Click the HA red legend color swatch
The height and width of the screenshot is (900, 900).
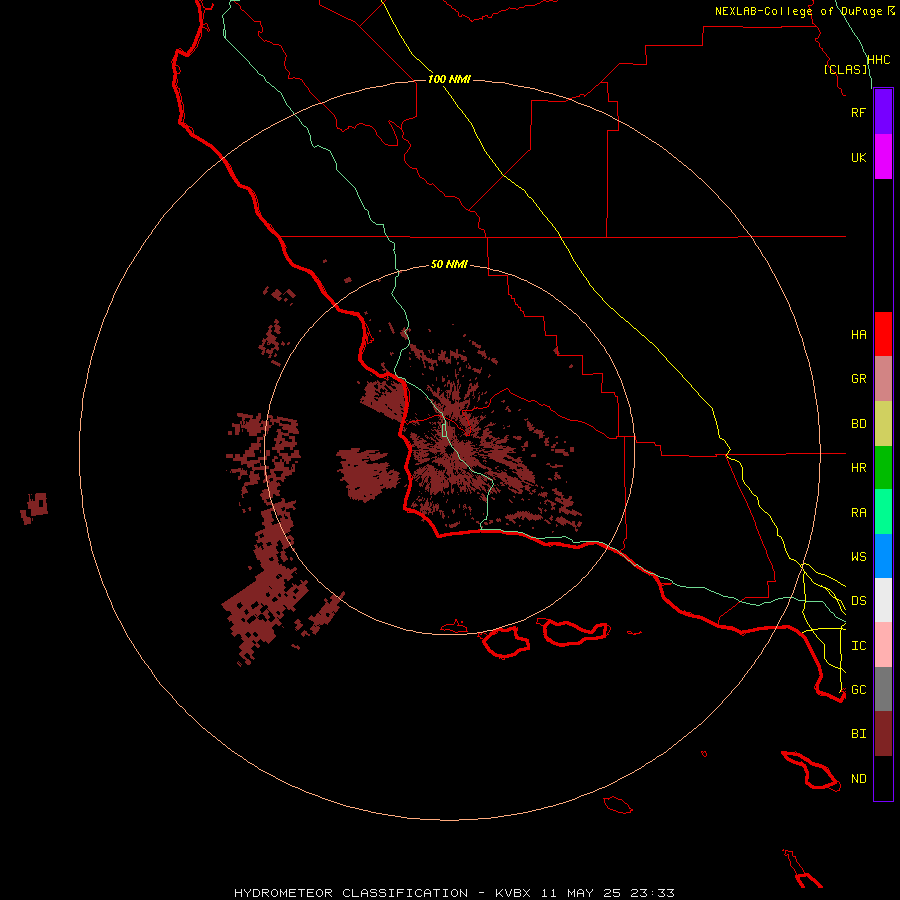point(883,334)
